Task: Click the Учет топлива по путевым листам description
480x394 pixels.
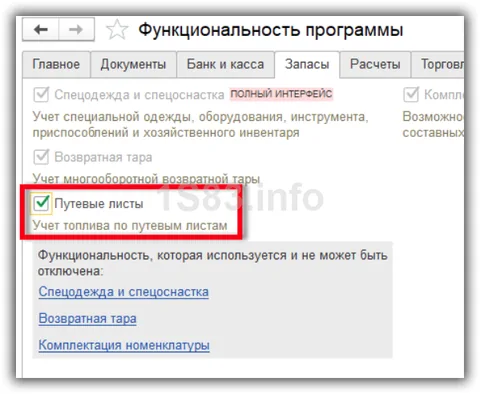Action: (130, 226)
